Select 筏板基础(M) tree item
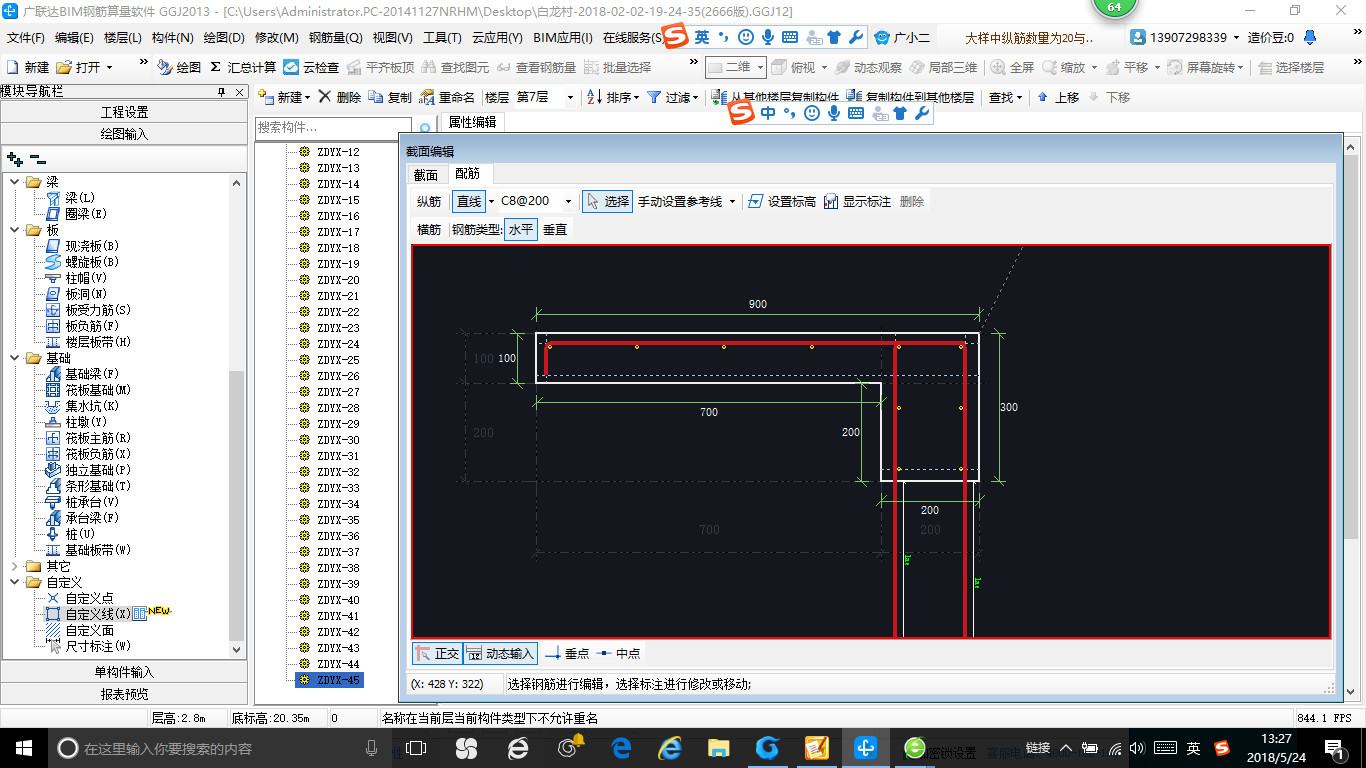 [98, 390]
